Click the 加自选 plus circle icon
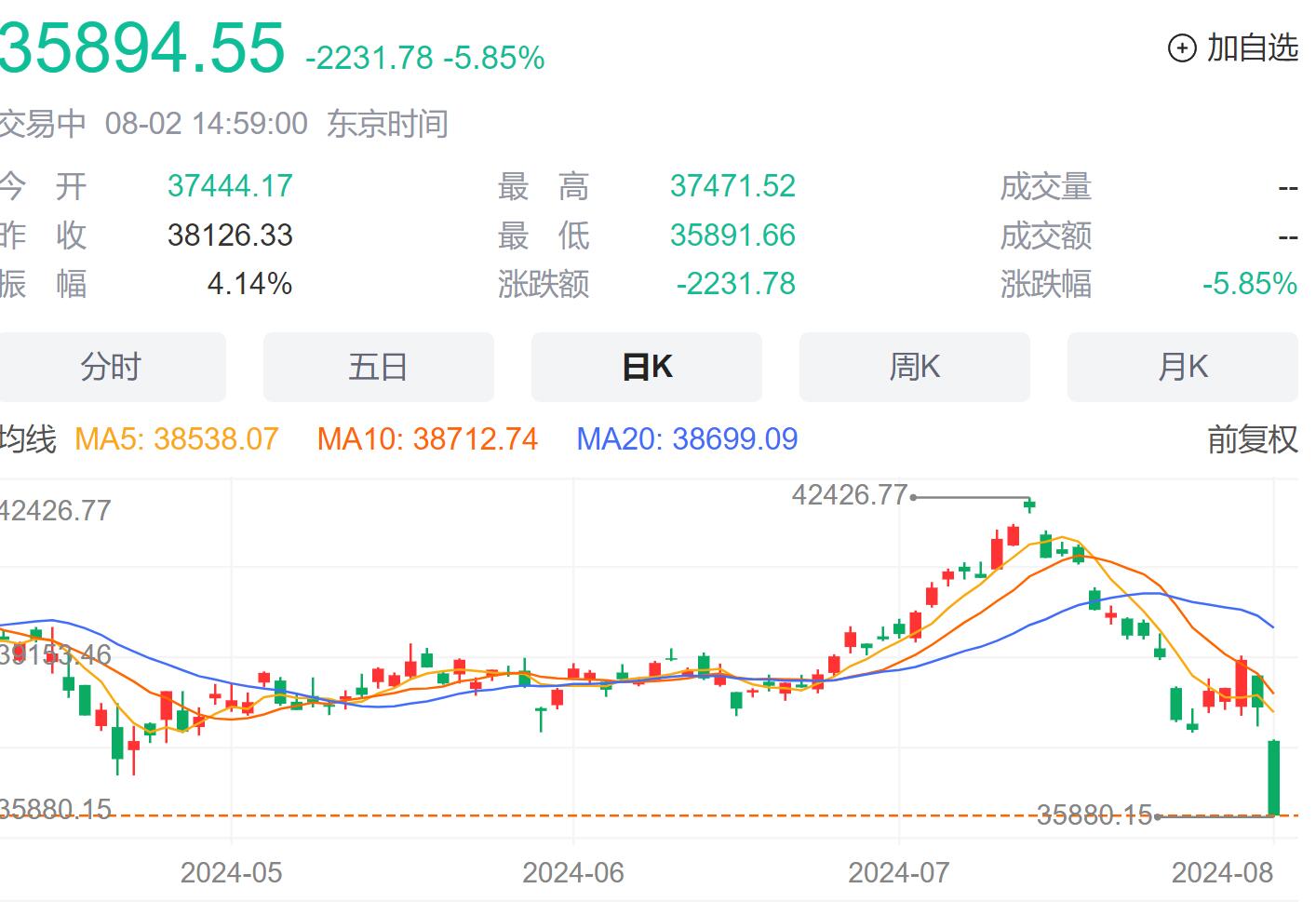The width and height of the screenshot is (1316, 902). click(x=1182, y=48)
